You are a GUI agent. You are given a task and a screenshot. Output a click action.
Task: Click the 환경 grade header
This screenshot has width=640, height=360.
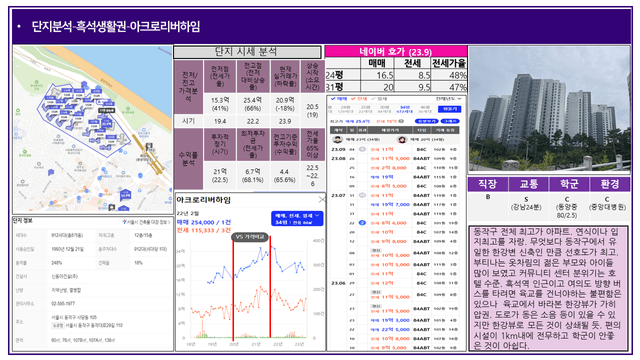610,184
